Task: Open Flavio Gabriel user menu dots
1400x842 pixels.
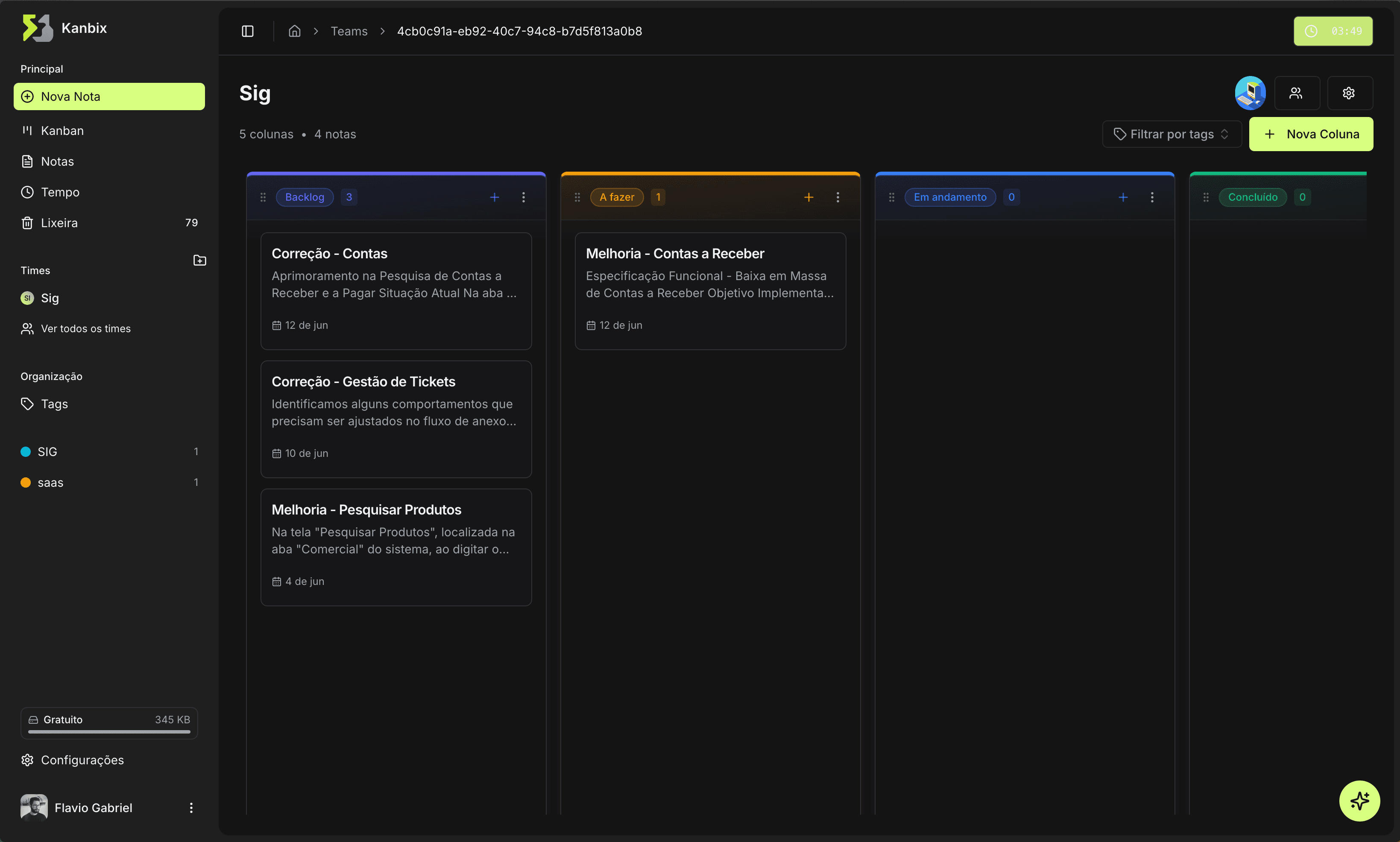Action: [x=191, y=807]
